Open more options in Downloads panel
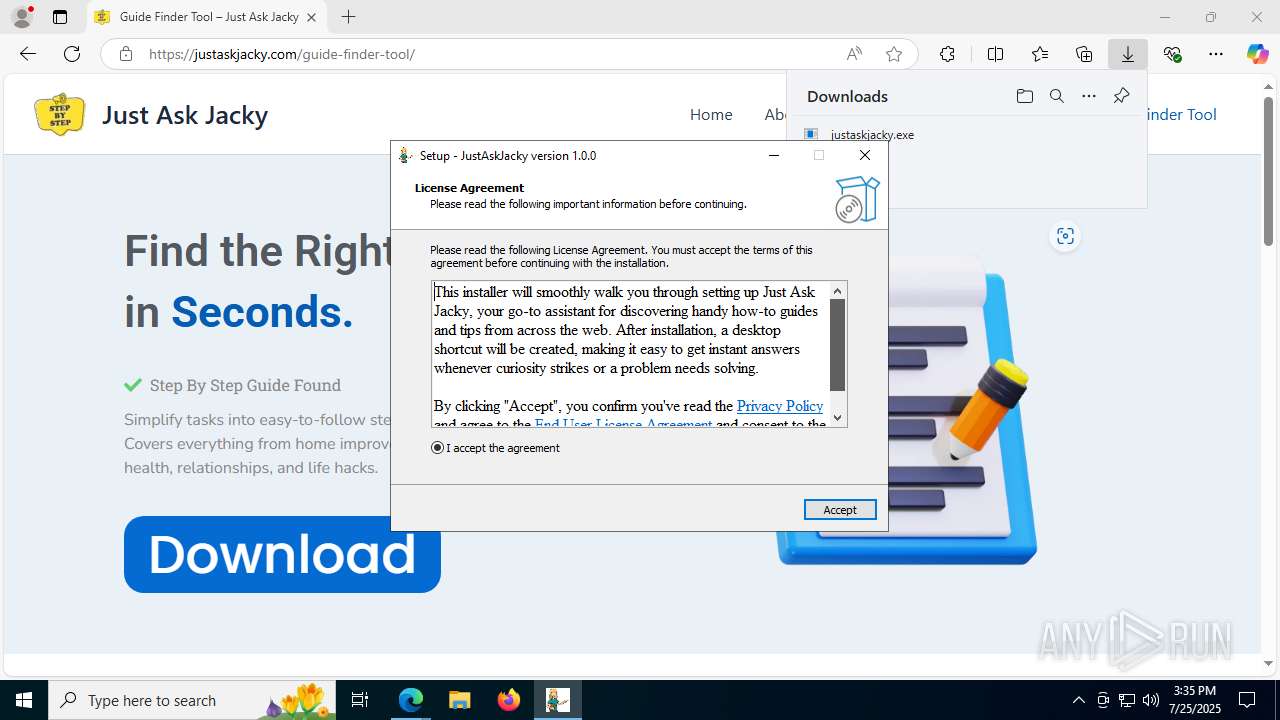This screenshot has width=1280, height=720. coord(1089,96)
